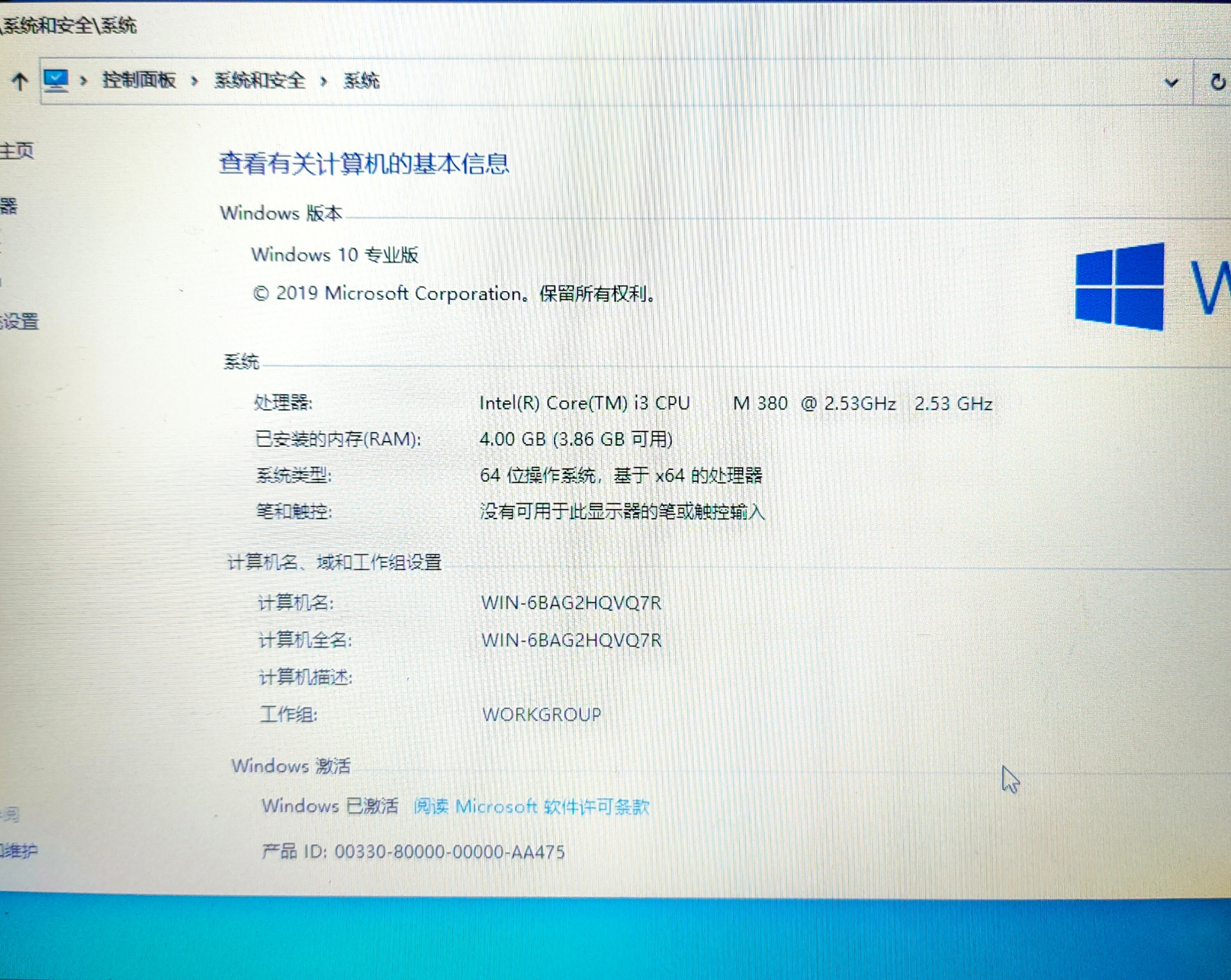Viewport: 1231px width, 980px height.
Task: Click the computer icon in address bar
Action: pyautogui.click(x=56, y=80)
